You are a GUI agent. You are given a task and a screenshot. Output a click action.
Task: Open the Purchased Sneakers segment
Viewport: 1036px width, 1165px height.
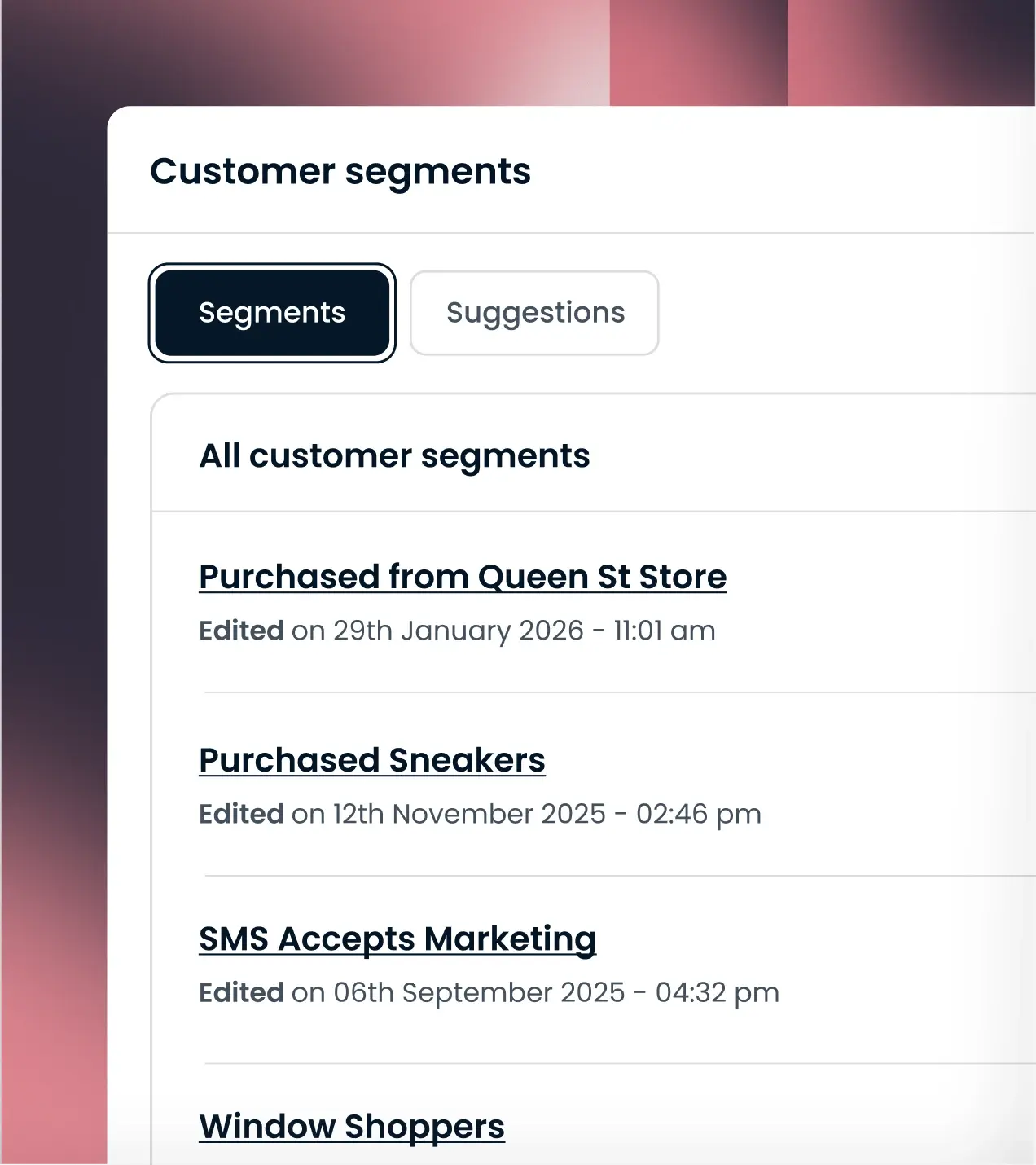coord(372,760)
